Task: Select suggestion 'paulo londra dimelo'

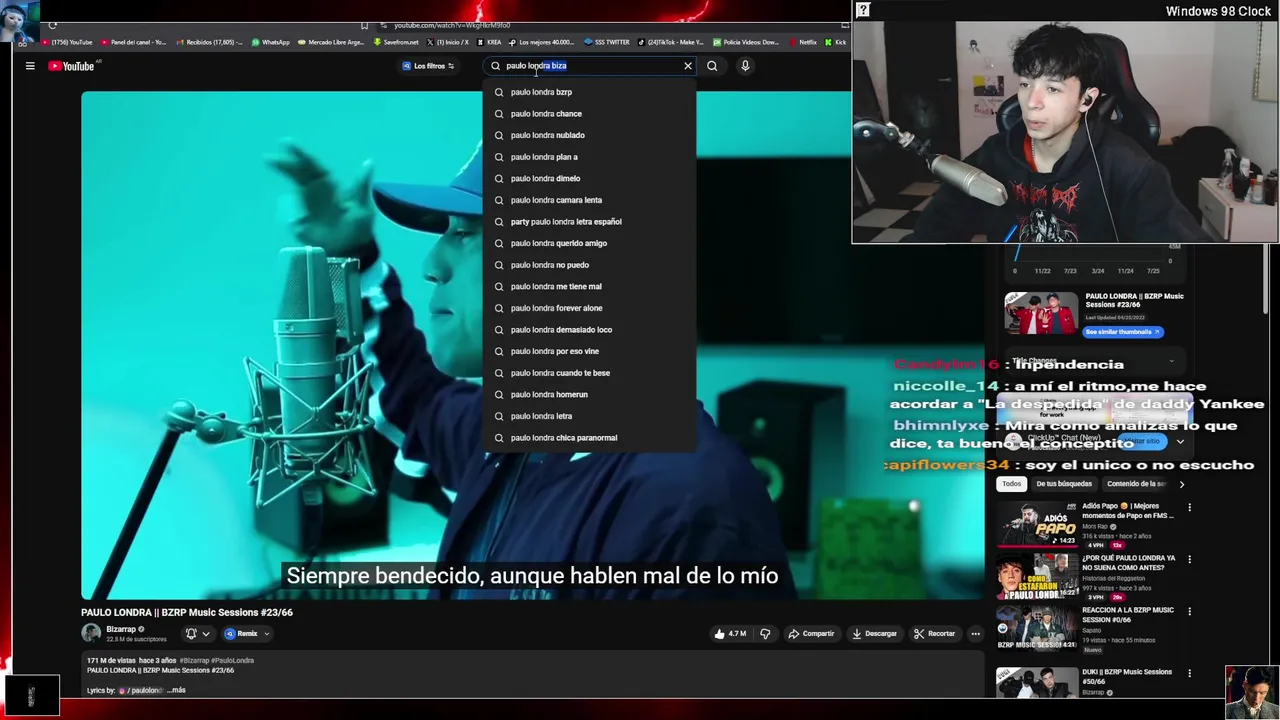Action: coord(590,178)
